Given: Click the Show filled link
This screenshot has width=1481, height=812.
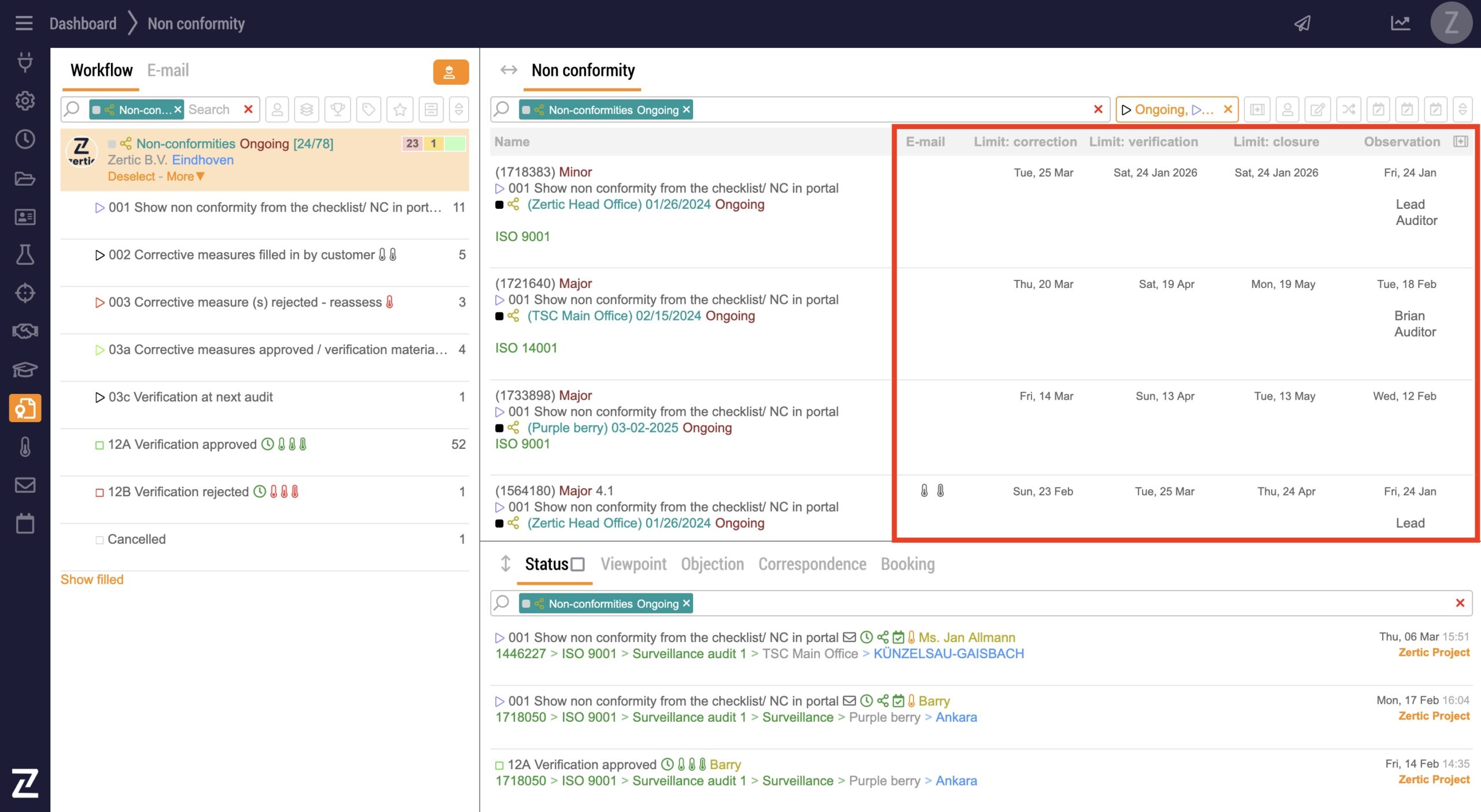Looking at the screenshot, I should coord(92,580).
